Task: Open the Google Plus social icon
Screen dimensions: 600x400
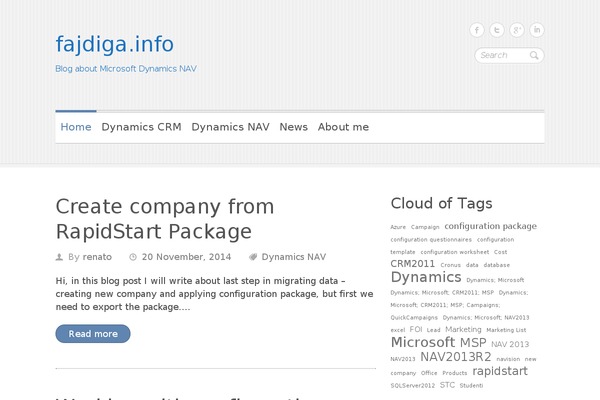Action: 517,30
